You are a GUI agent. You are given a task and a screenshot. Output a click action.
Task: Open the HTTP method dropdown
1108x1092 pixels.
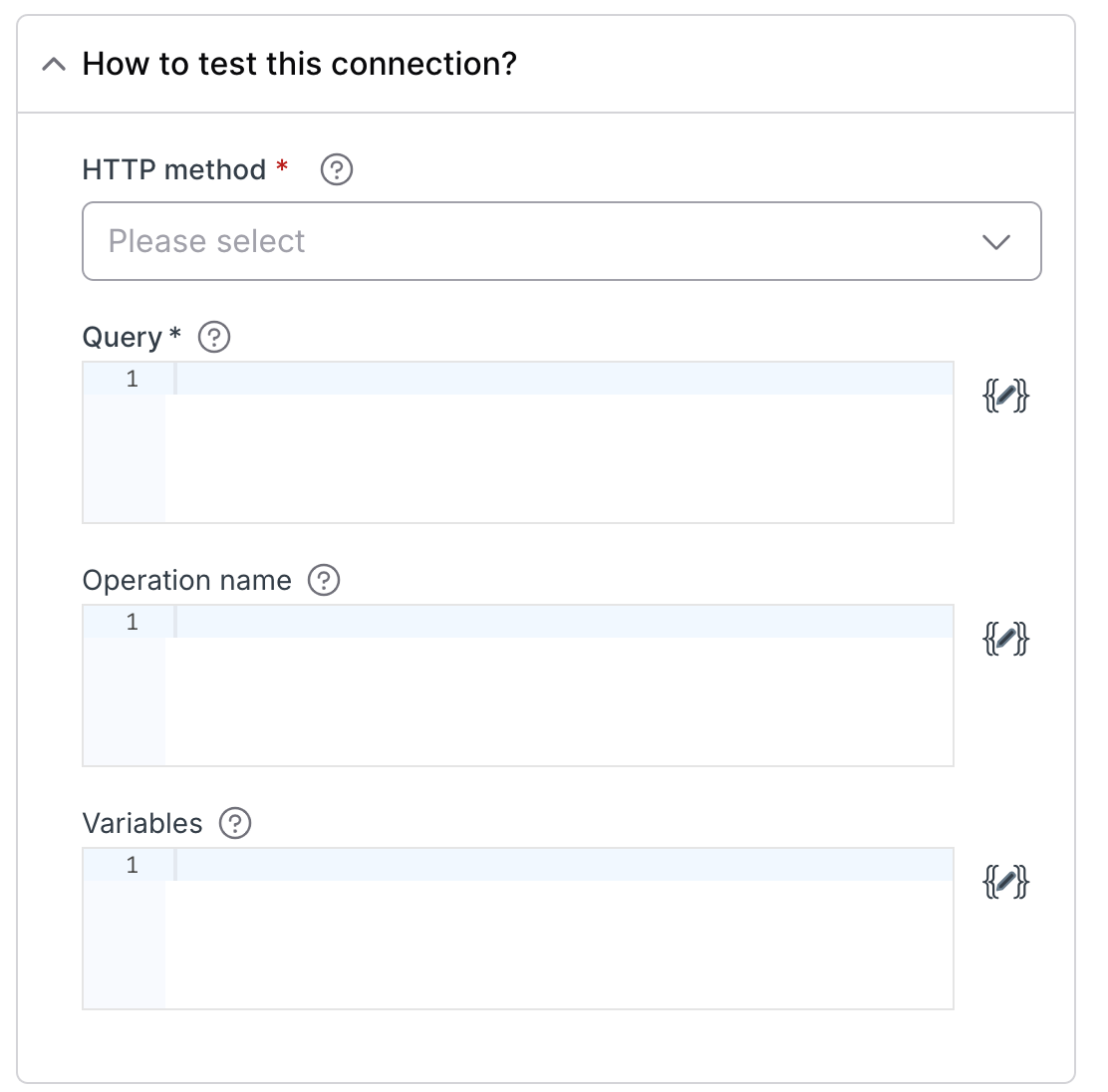coord(561,241)
